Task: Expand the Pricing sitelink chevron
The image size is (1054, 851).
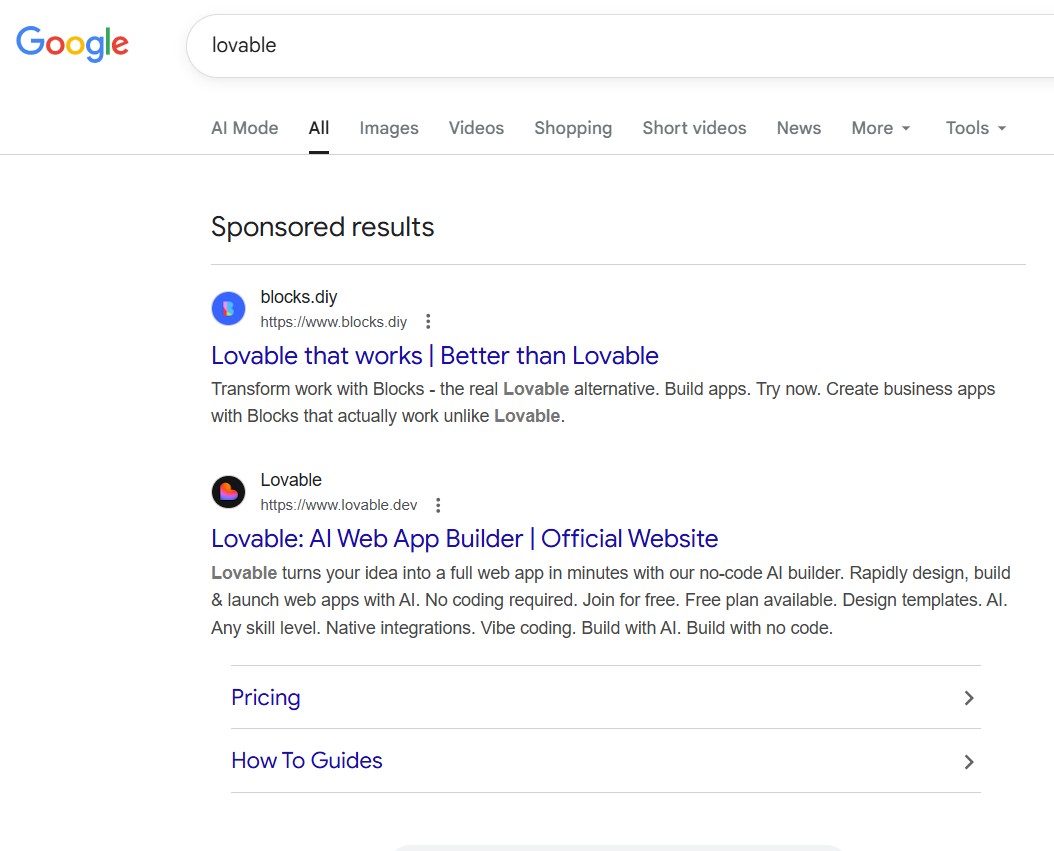Action: click(x=969, y=698)
